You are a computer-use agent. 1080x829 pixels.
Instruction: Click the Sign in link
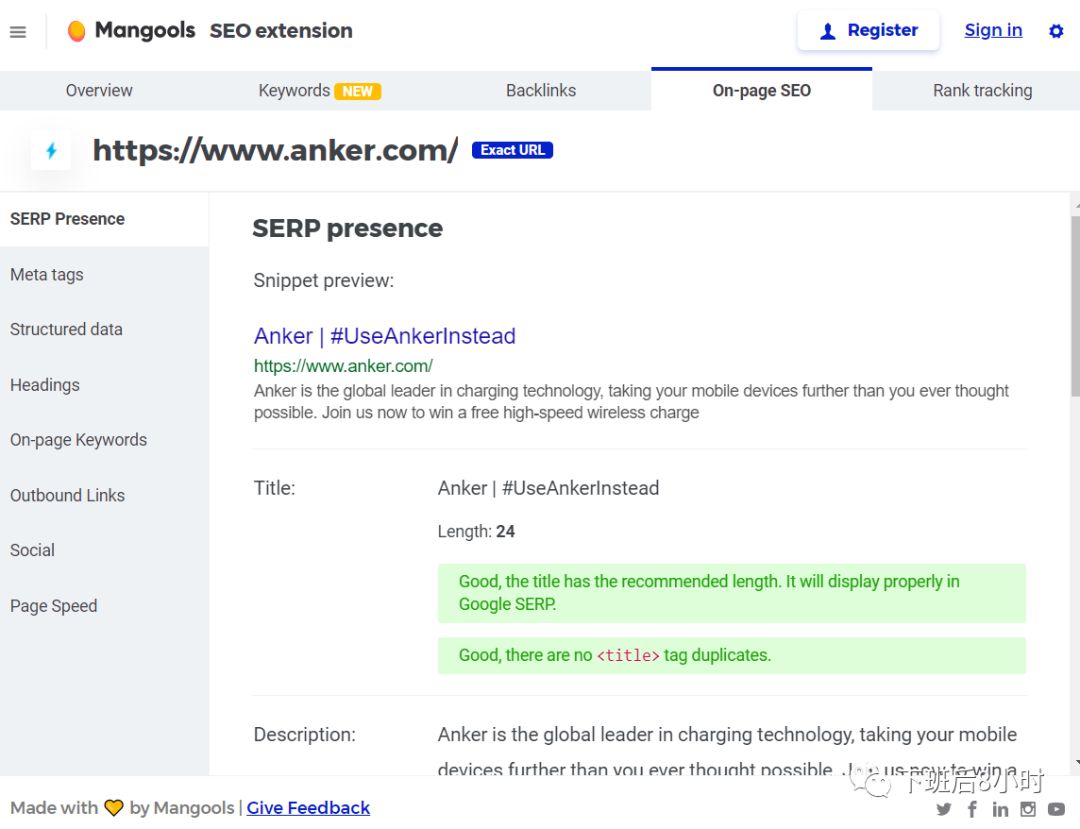click(x=993, y=30)
